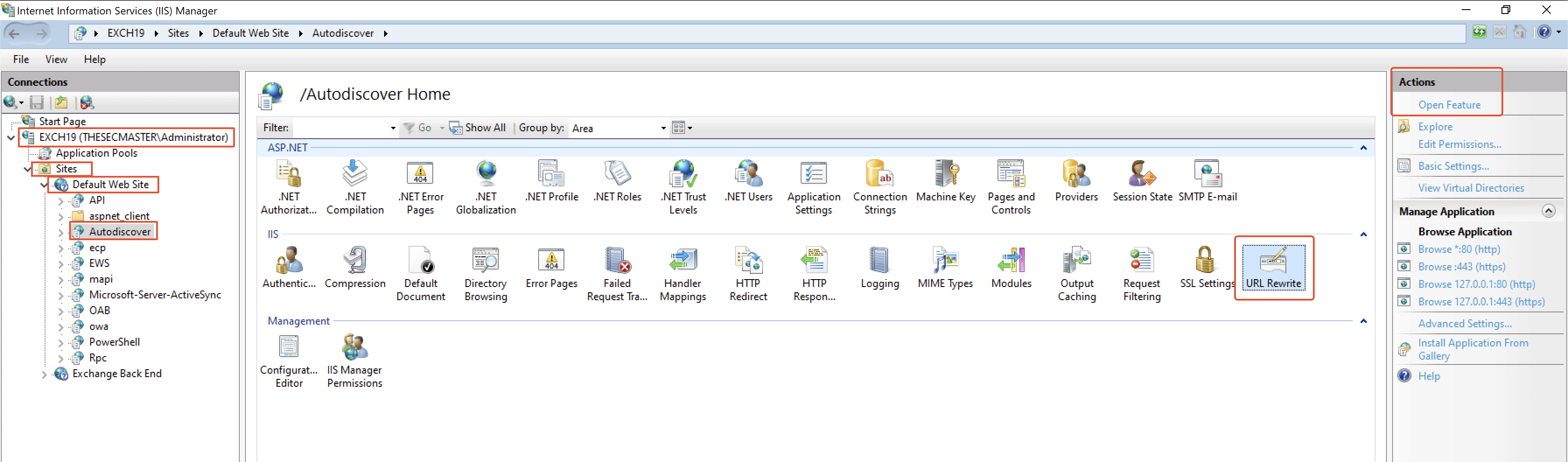This screenshot has height=462, width=1568.
Task: Click Install Application From Gallery link
Action: [x=1473, y=350]
